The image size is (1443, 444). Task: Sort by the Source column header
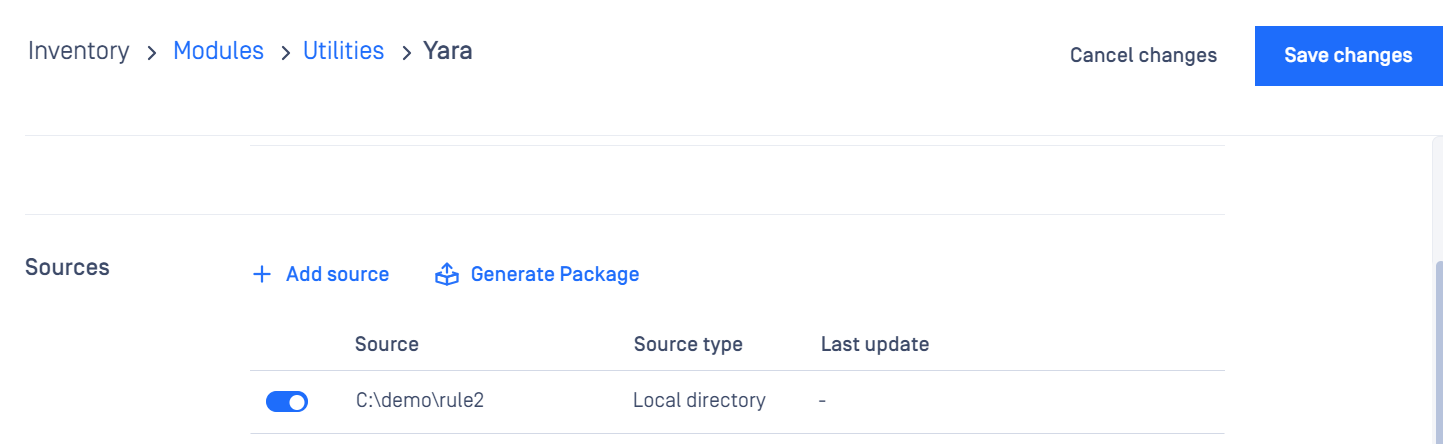pos(387,345)
